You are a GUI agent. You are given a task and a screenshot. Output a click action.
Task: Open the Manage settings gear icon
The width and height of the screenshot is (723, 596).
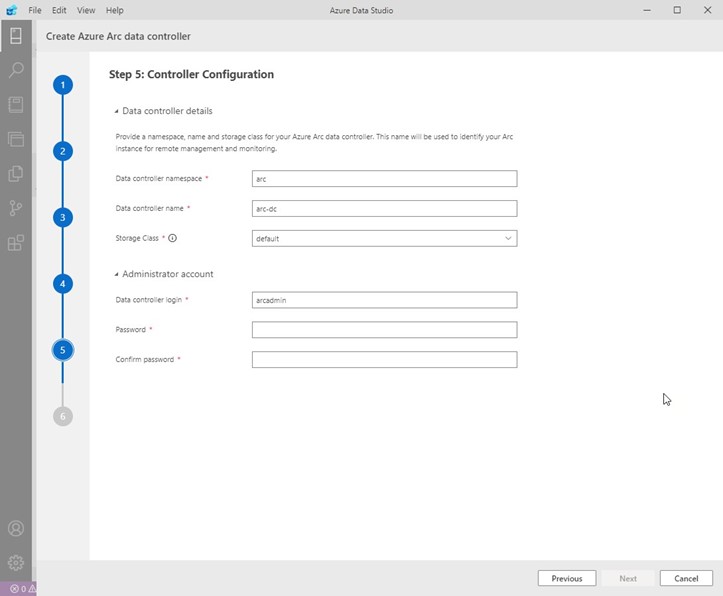(x=16, y=562)
